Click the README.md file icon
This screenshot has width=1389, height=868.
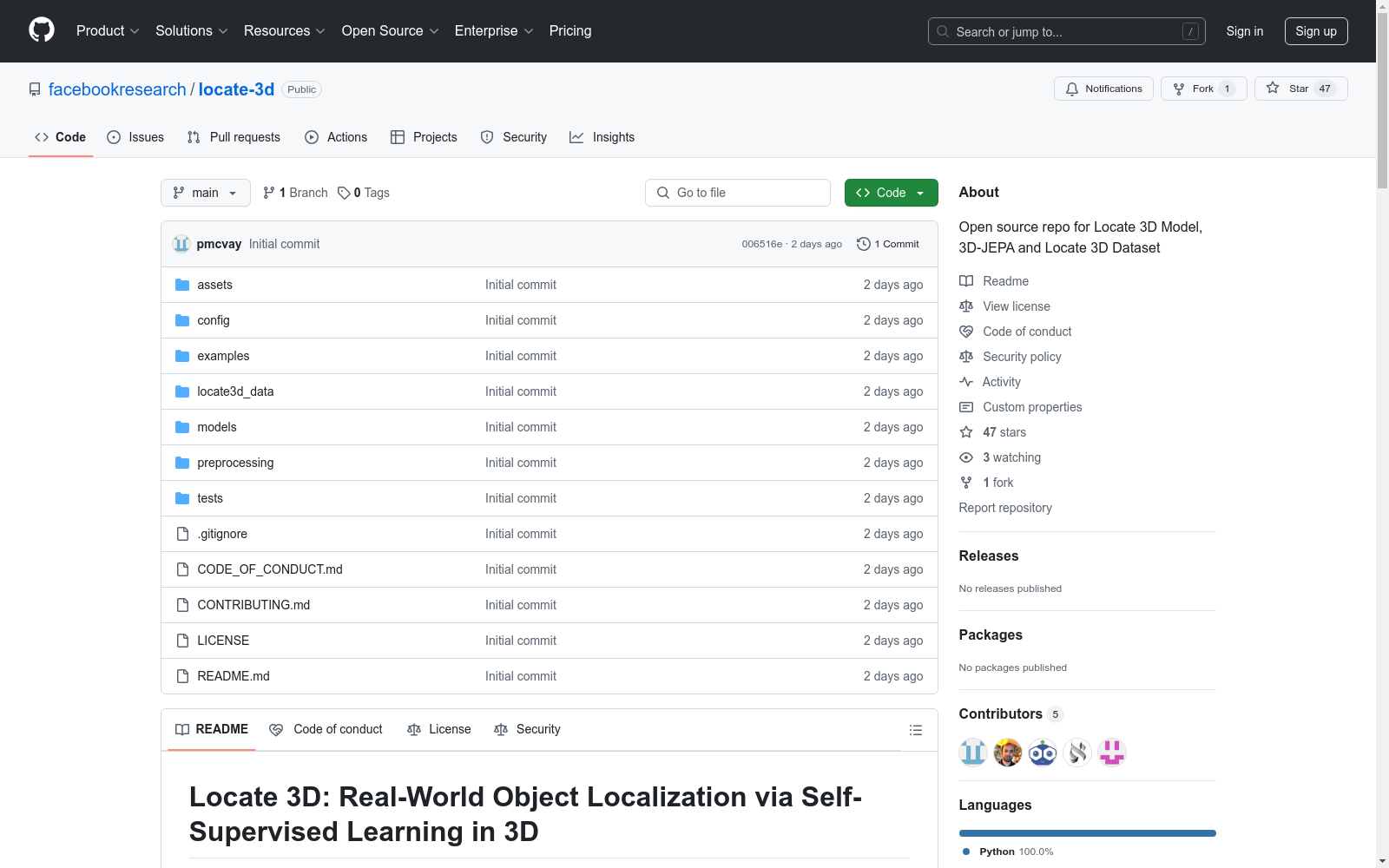coord(182,676)
